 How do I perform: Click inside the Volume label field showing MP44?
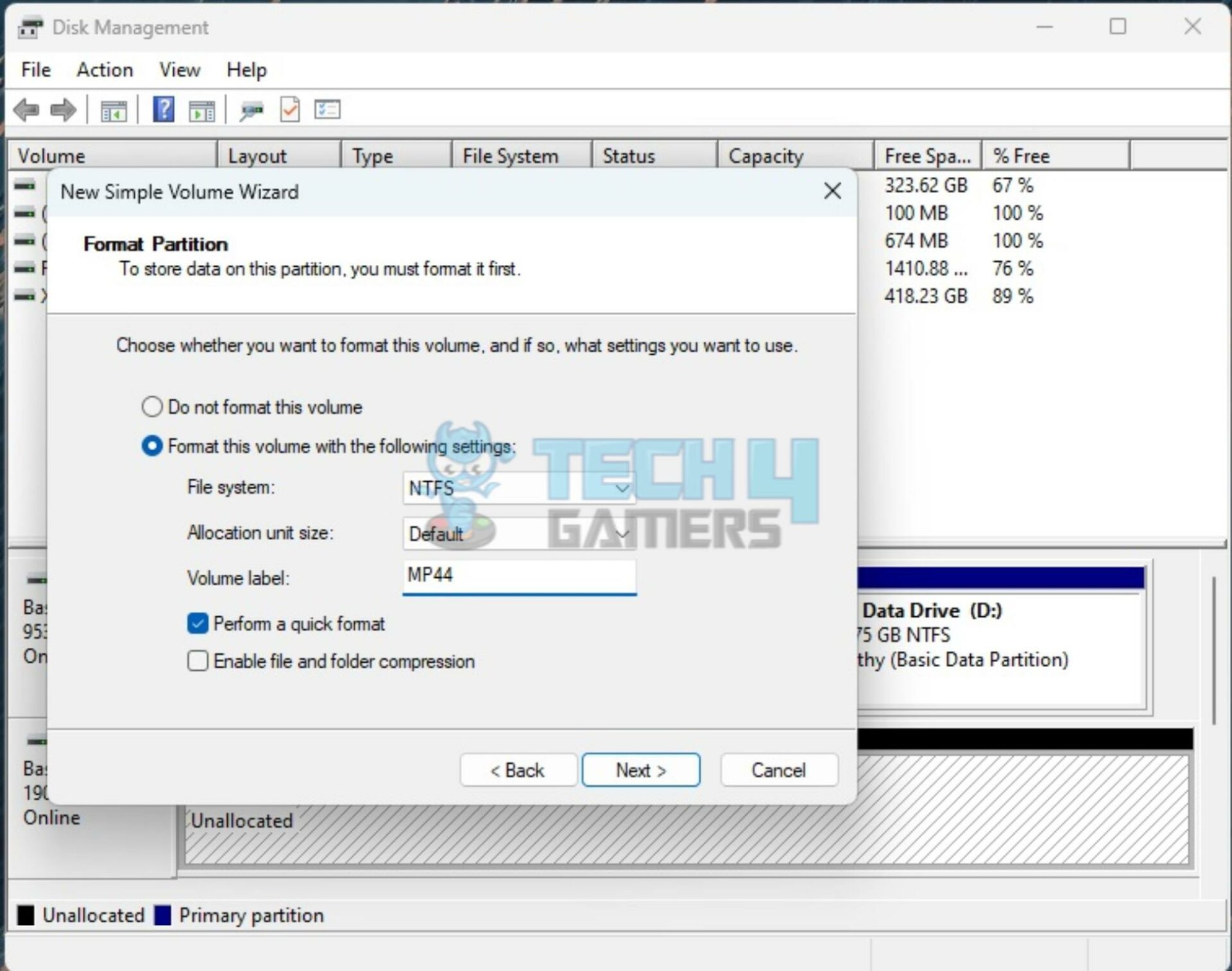(x=518, y=576)
